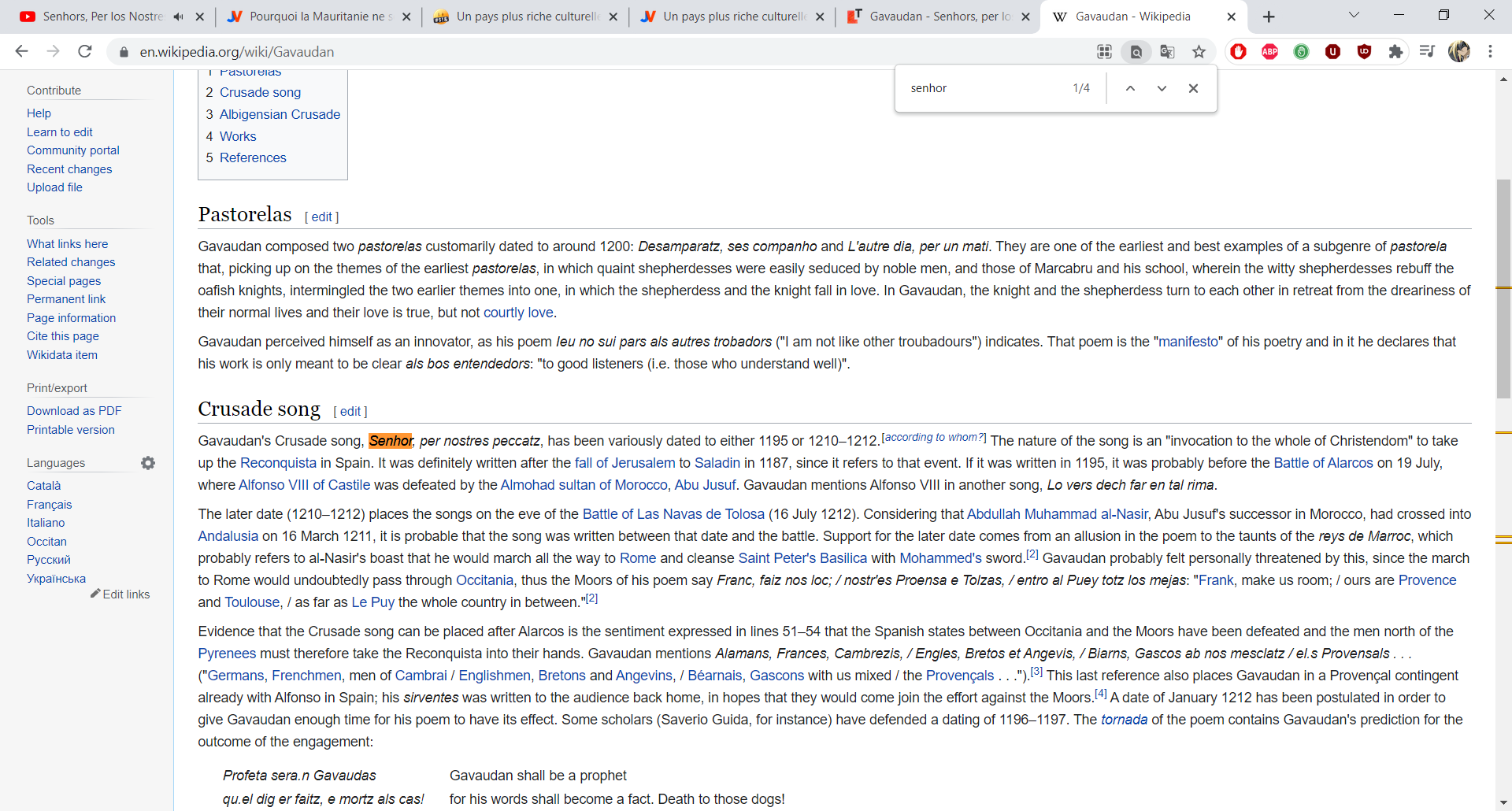This screenshot has width=1512, height=811.
Task: Expand the tab search dropdown arrow
Action: [x=1354, y=16]
